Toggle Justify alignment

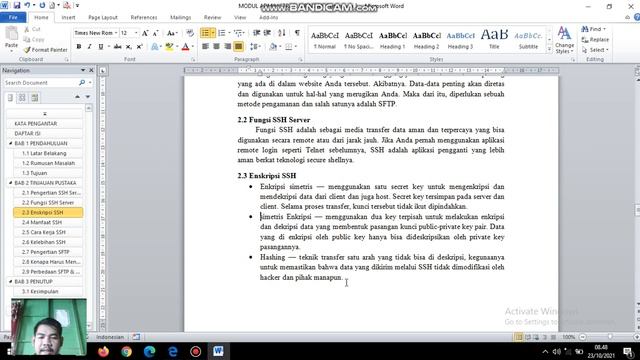click(x=238, y=47)
